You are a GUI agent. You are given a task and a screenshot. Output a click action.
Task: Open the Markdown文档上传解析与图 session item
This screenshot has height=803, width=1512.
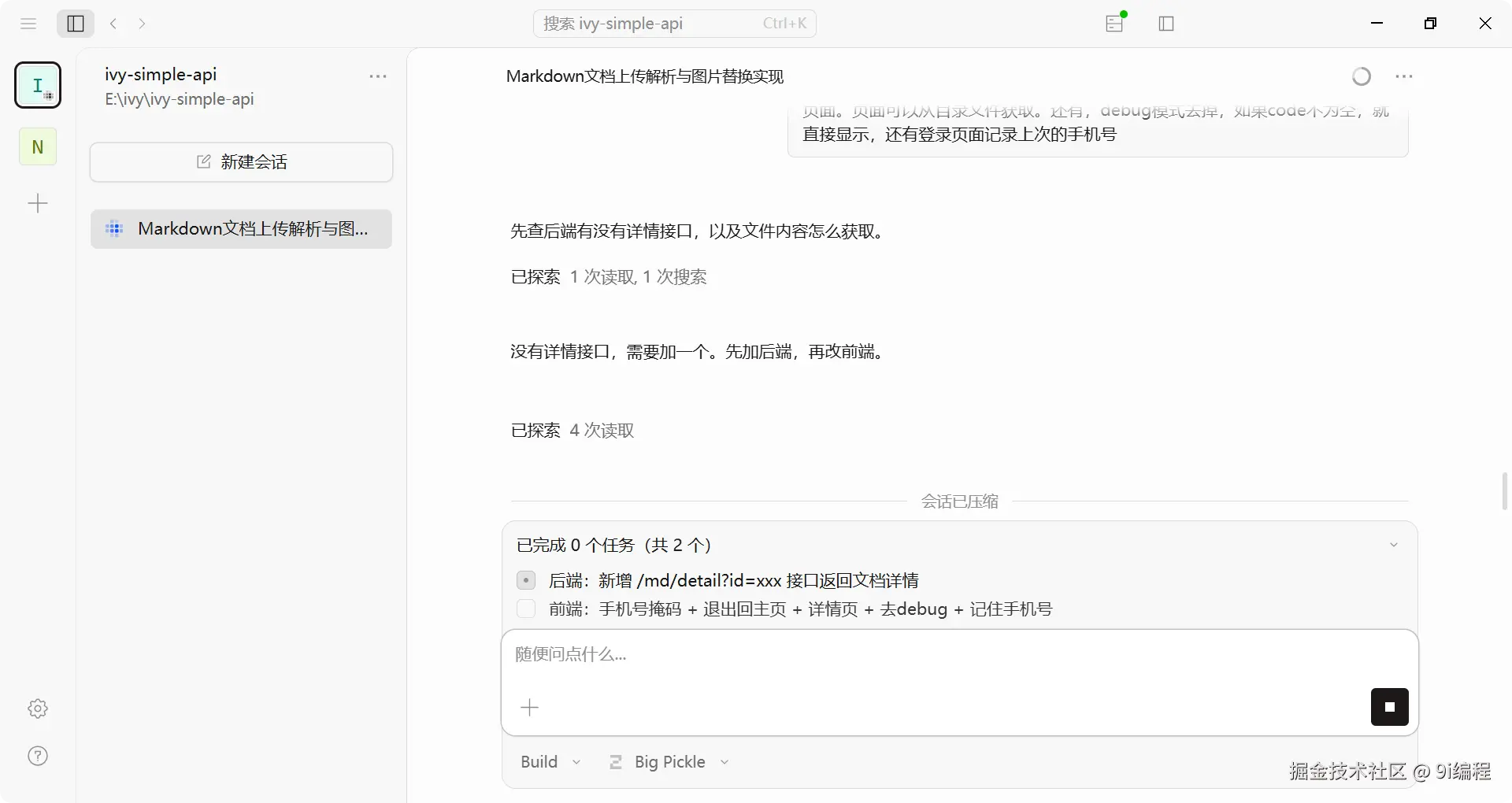pyautogui.click(x=241, y=229)
